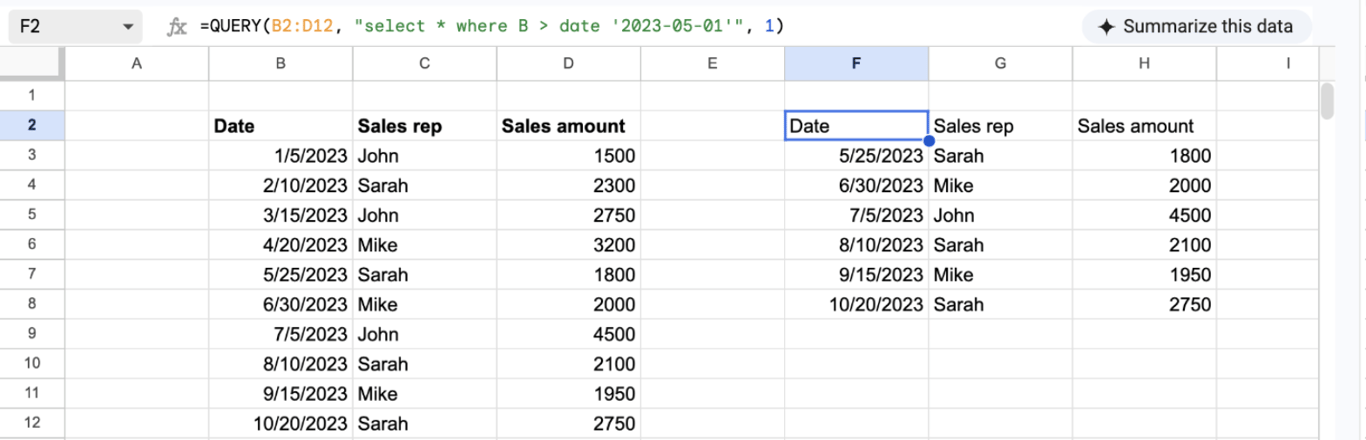Select column B header
The height and width of the screenshot is (440, 1366).
281,63
